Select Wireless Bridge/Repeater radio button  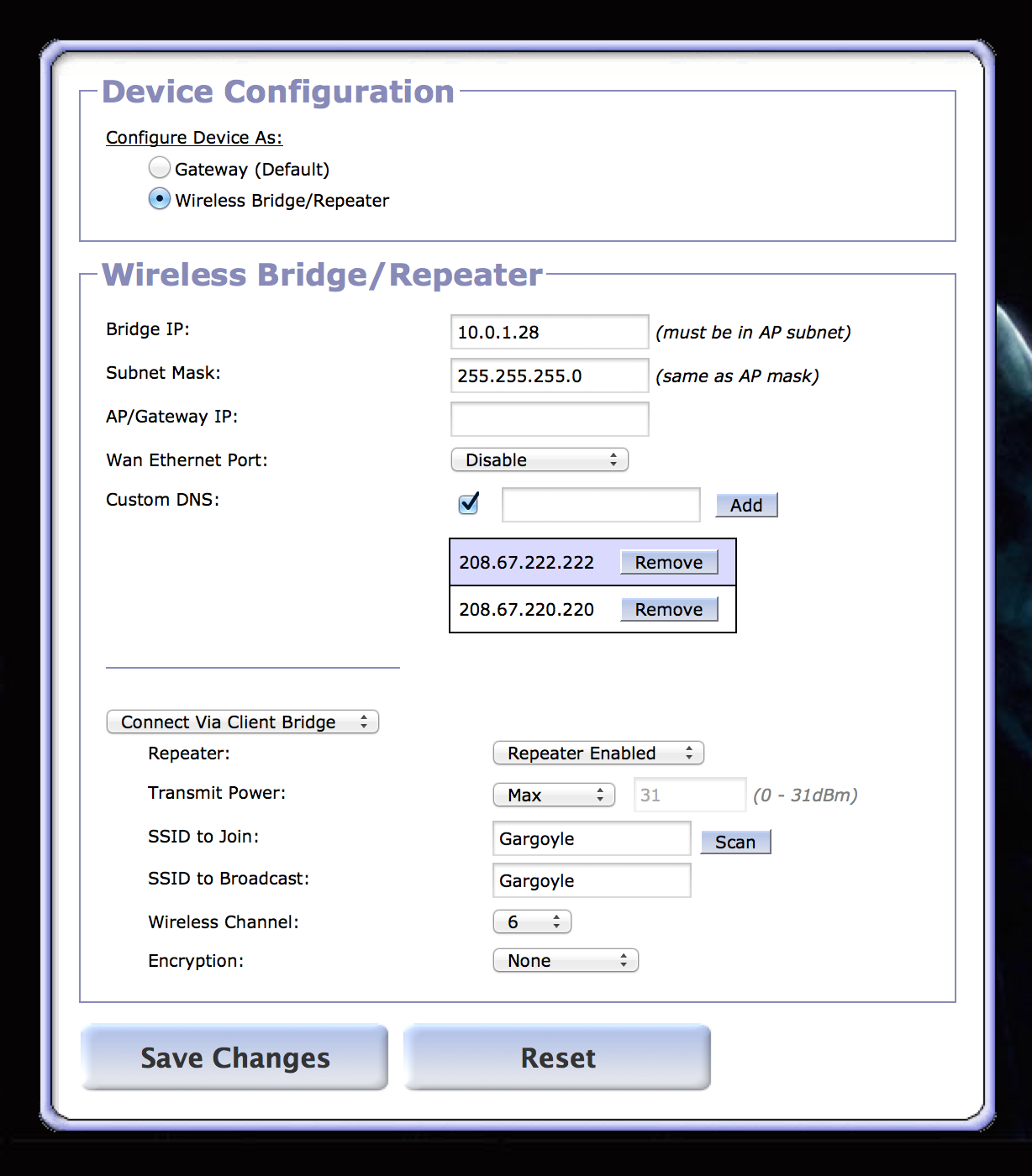[160, 199]
